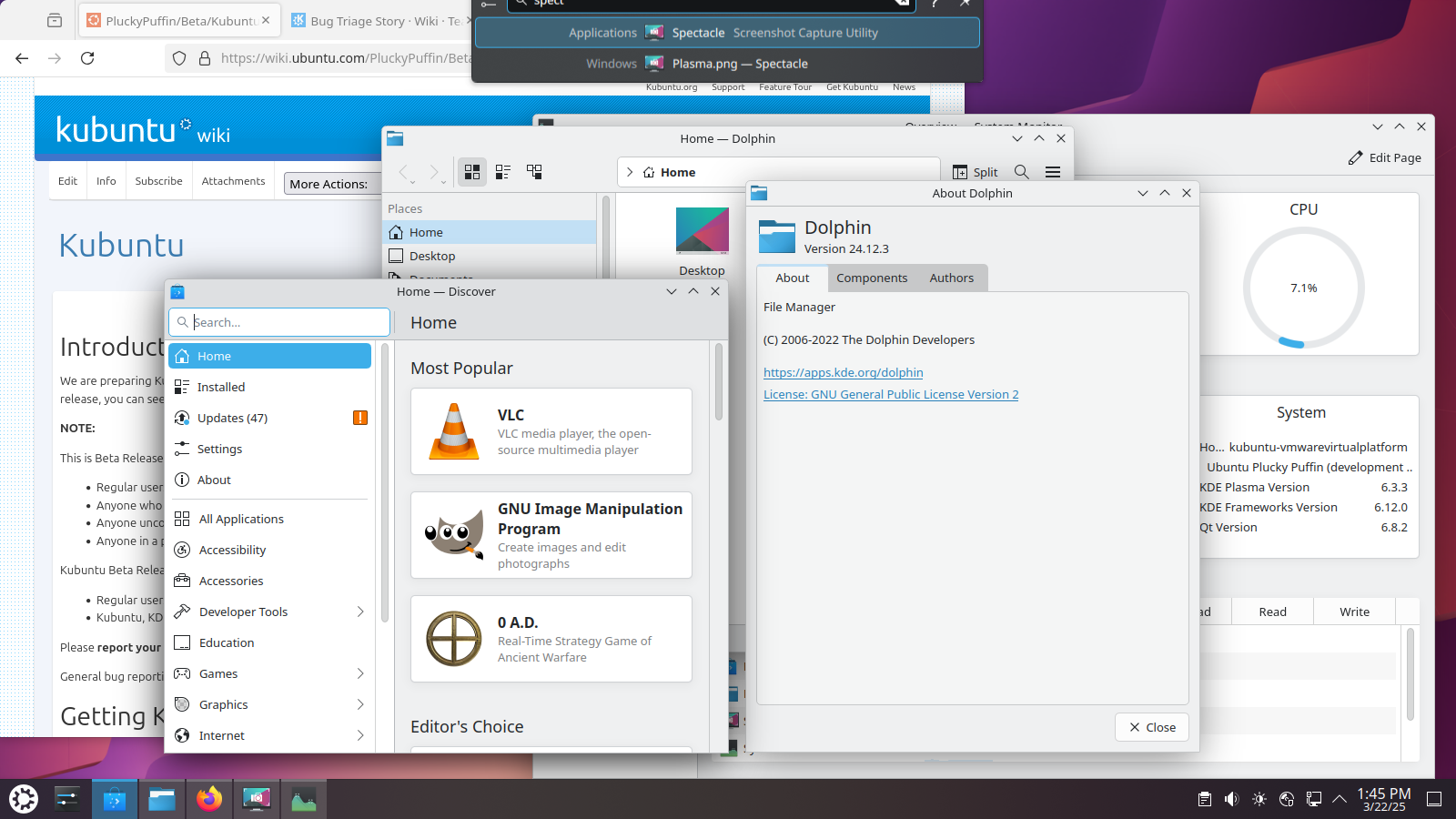The width and height of the screenshot is (1456, 819).
Task: Select Desktop in Dolphin Places
Action: click(491, 256)
